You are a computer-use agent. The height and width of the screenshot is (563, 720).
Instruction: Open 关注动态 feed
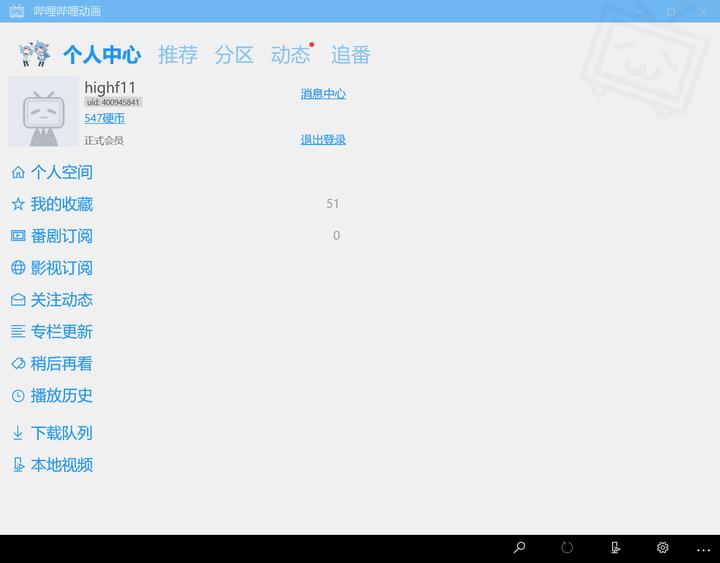(62, 300)
